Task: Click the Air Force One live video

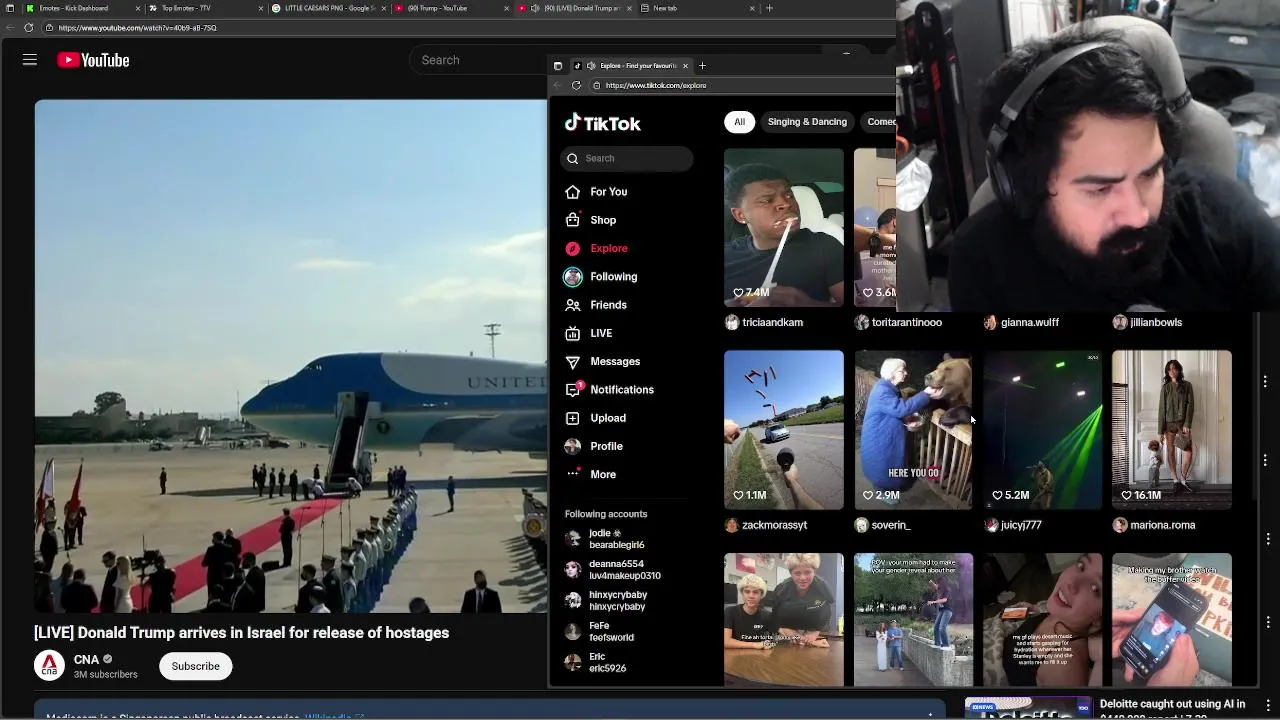Action: 291,356
